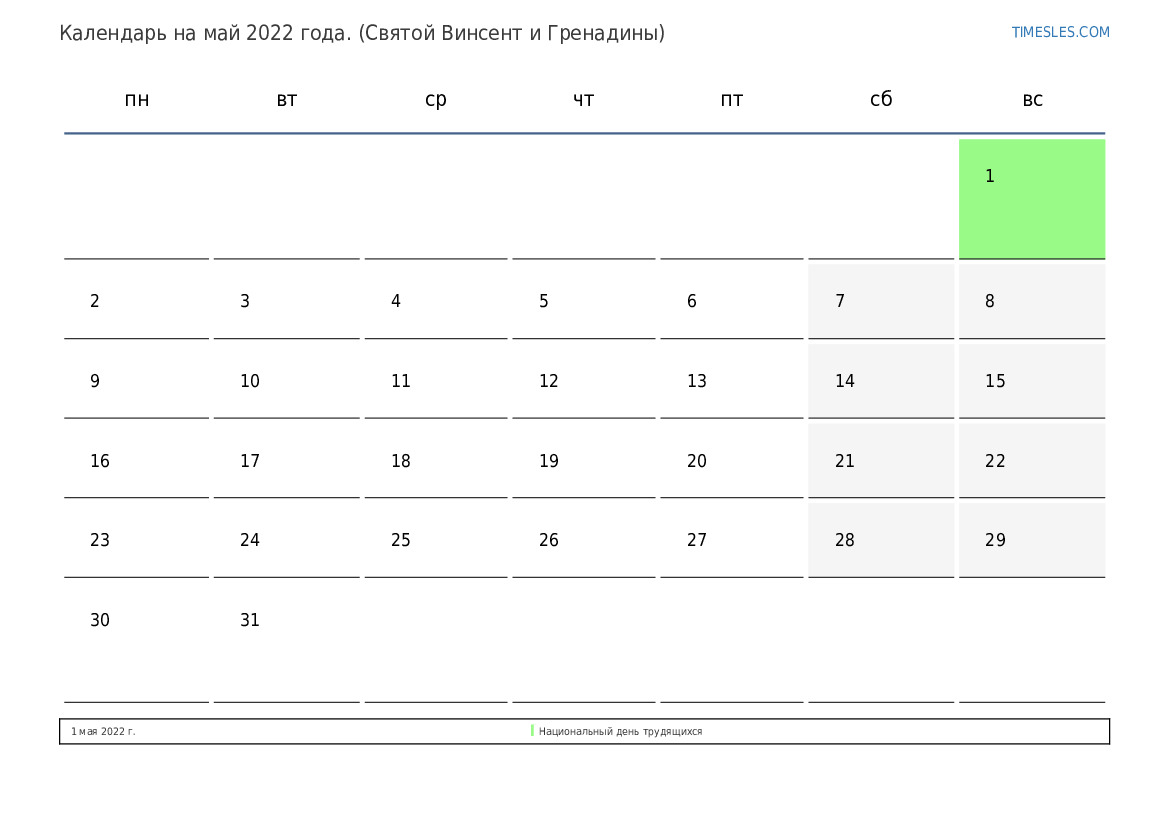Select date 13 in the calendar

[731, 380]
